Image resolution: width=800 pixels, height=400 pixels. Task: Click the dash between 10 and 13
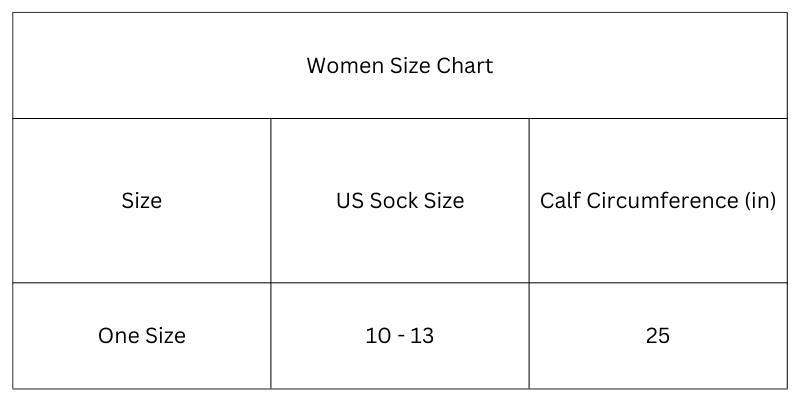click(400, 337)
